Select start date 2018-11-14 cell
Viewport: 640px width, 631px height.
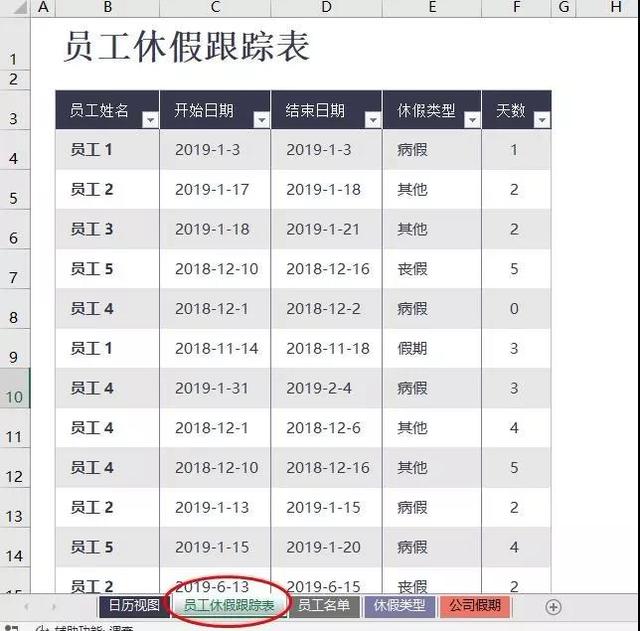click(215, 349)
